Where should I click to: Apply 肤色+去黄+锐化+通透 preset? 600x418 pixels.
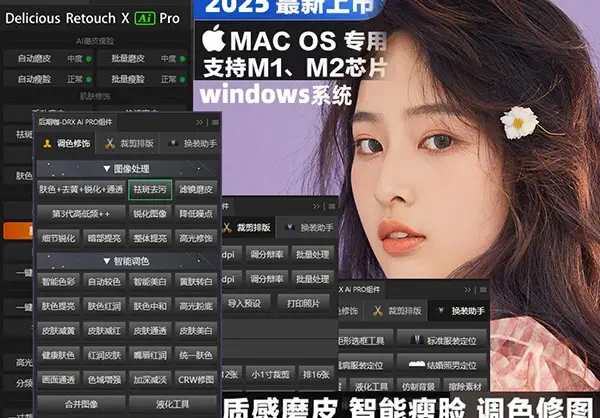(x=81, y=189)
